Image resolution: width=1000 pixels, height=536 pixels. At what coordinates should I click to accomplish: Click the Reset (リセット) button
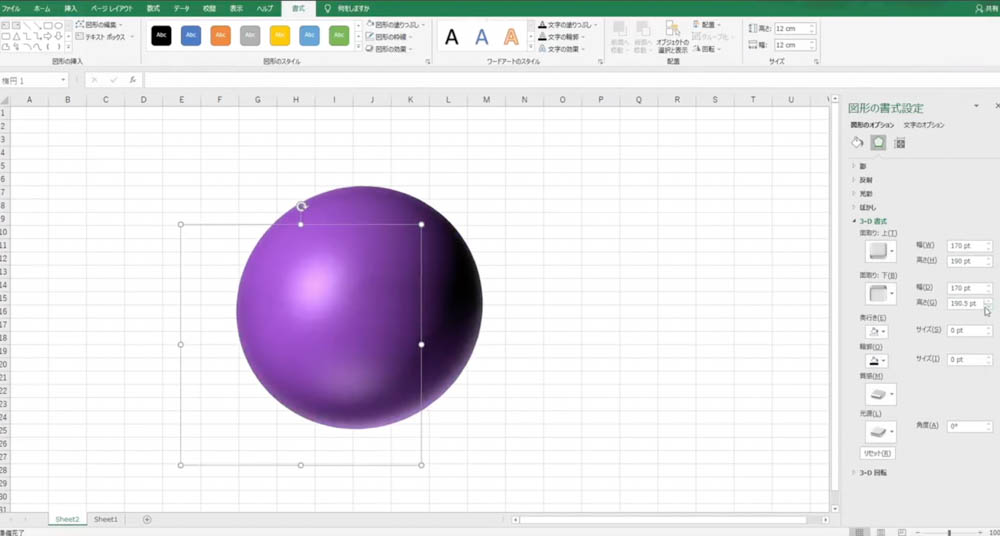(x=877, y=453)
